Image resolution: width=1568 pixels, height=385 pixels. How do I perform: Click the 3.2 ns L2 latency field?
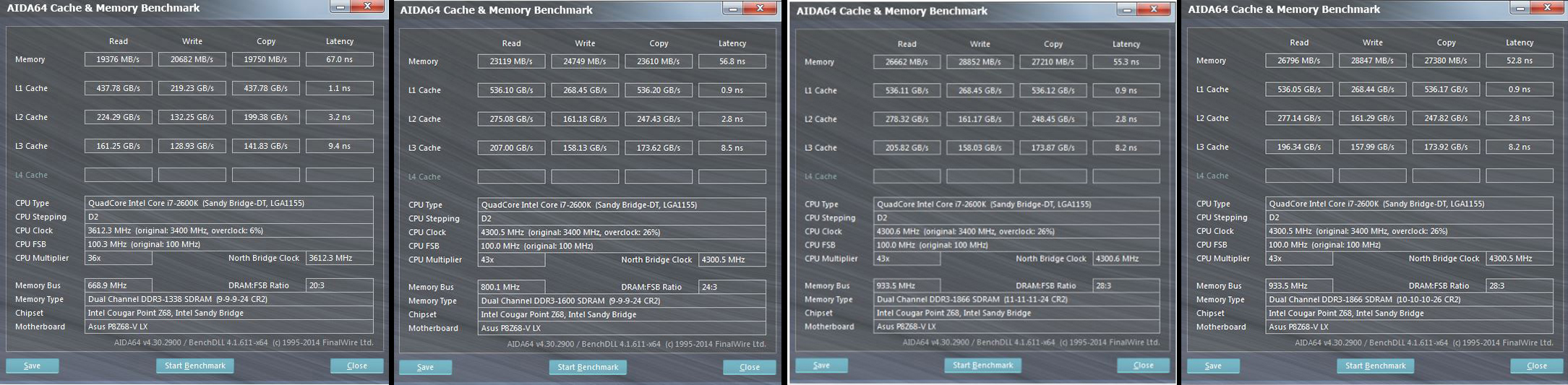(340, 117)
